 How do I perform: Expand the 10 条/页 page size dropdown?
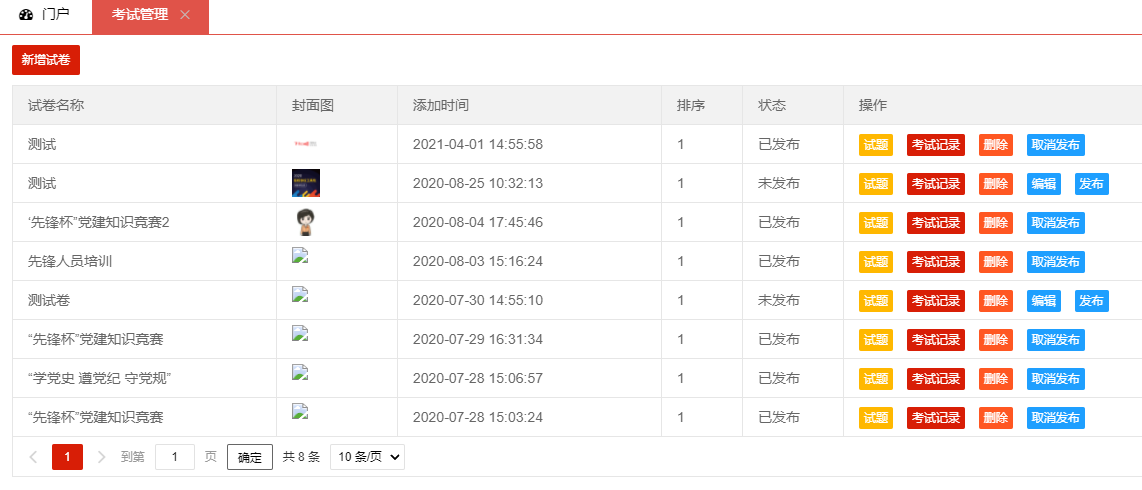pyautogui.click(x=367, y=457)
